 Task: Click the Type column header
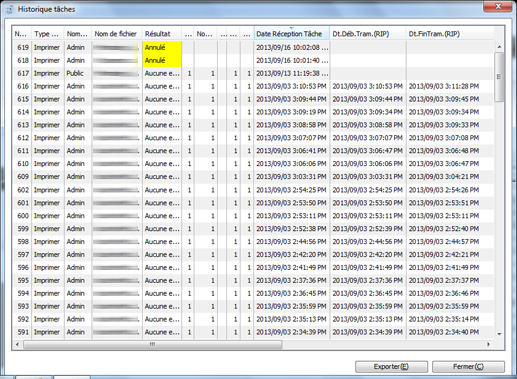(x=48, y=34)
